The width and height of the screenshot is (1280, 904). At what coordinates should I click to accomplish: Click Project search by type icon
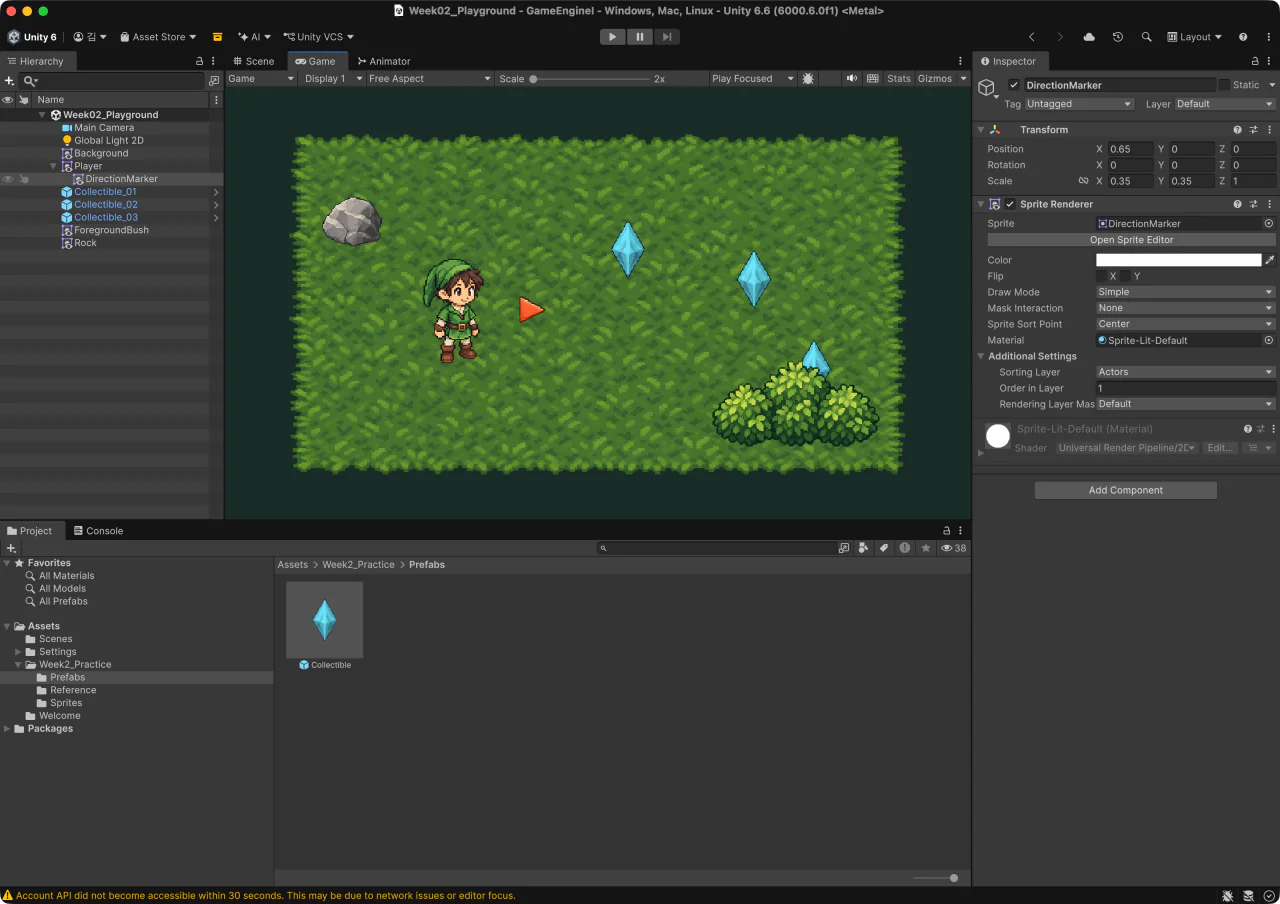pyautogui.click(x=863, y=548)
